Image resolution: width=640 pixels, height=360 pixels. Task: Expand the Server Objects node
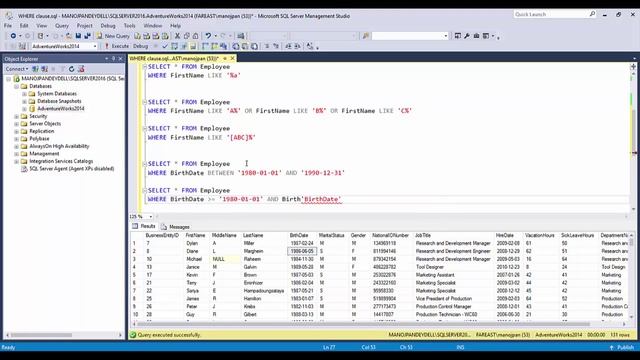point(17,124)
